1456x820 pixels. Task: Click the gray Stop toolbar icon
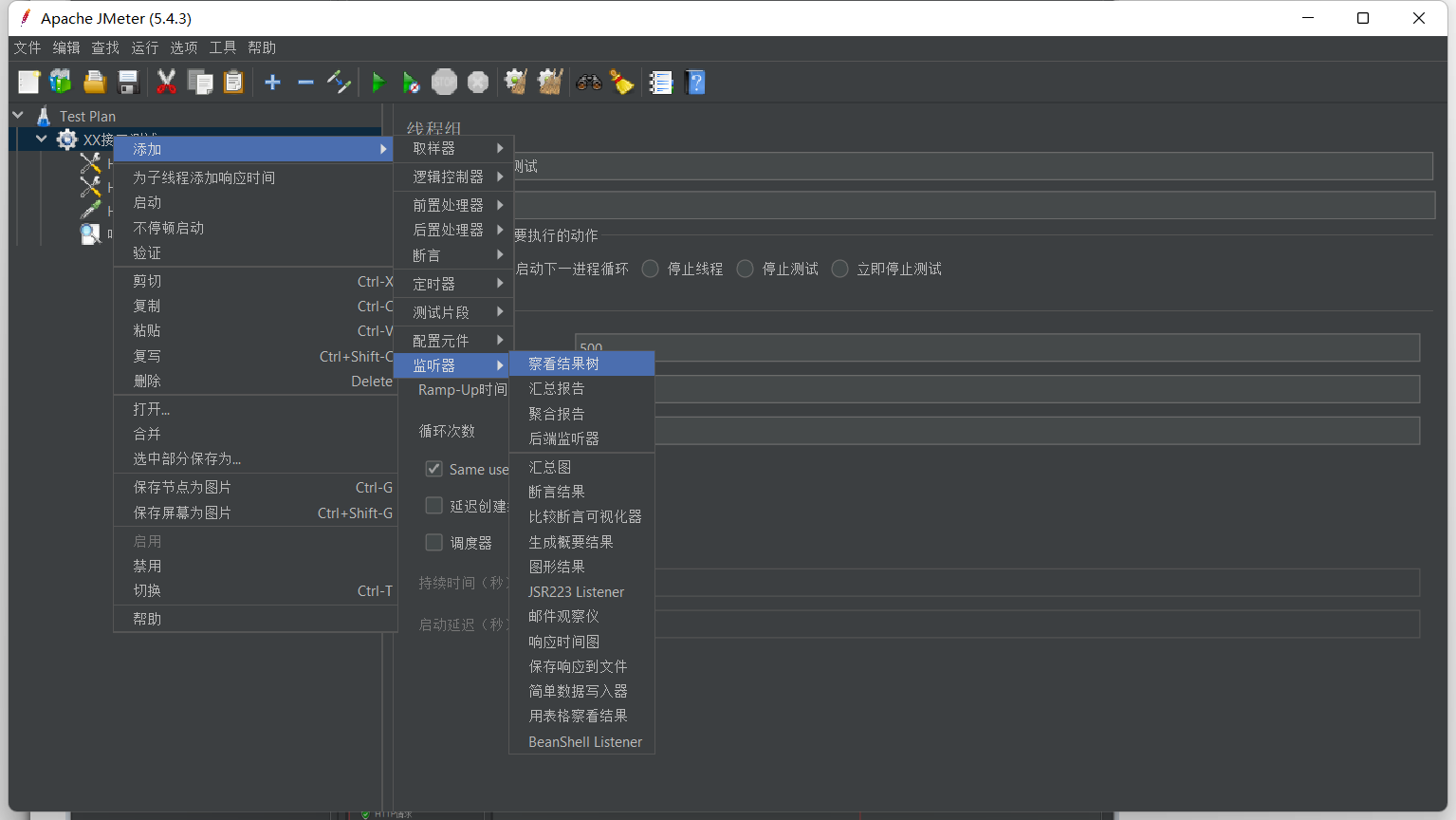point(444,83)
